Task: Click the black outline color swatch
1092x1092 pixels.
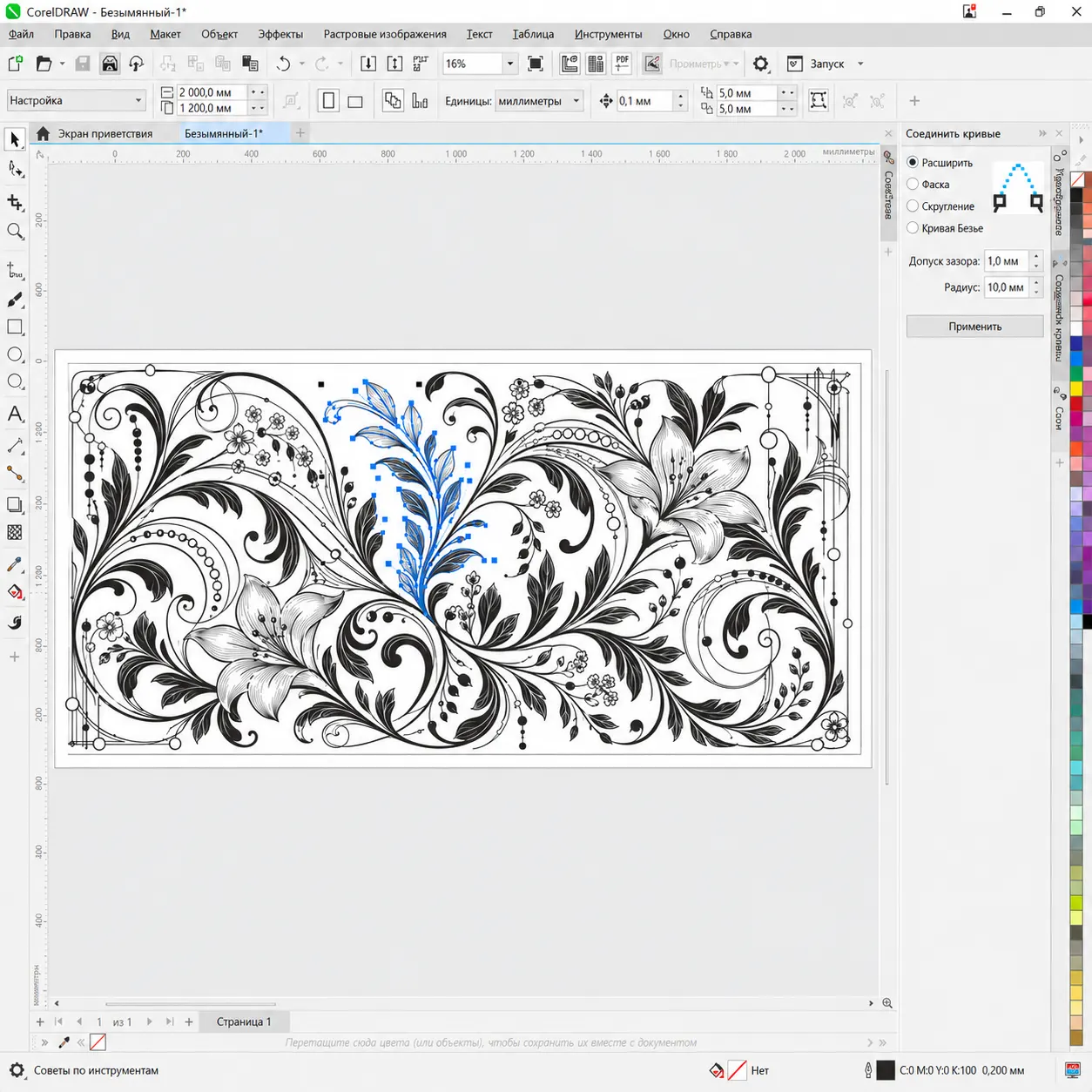Action: pos(886,1070)
